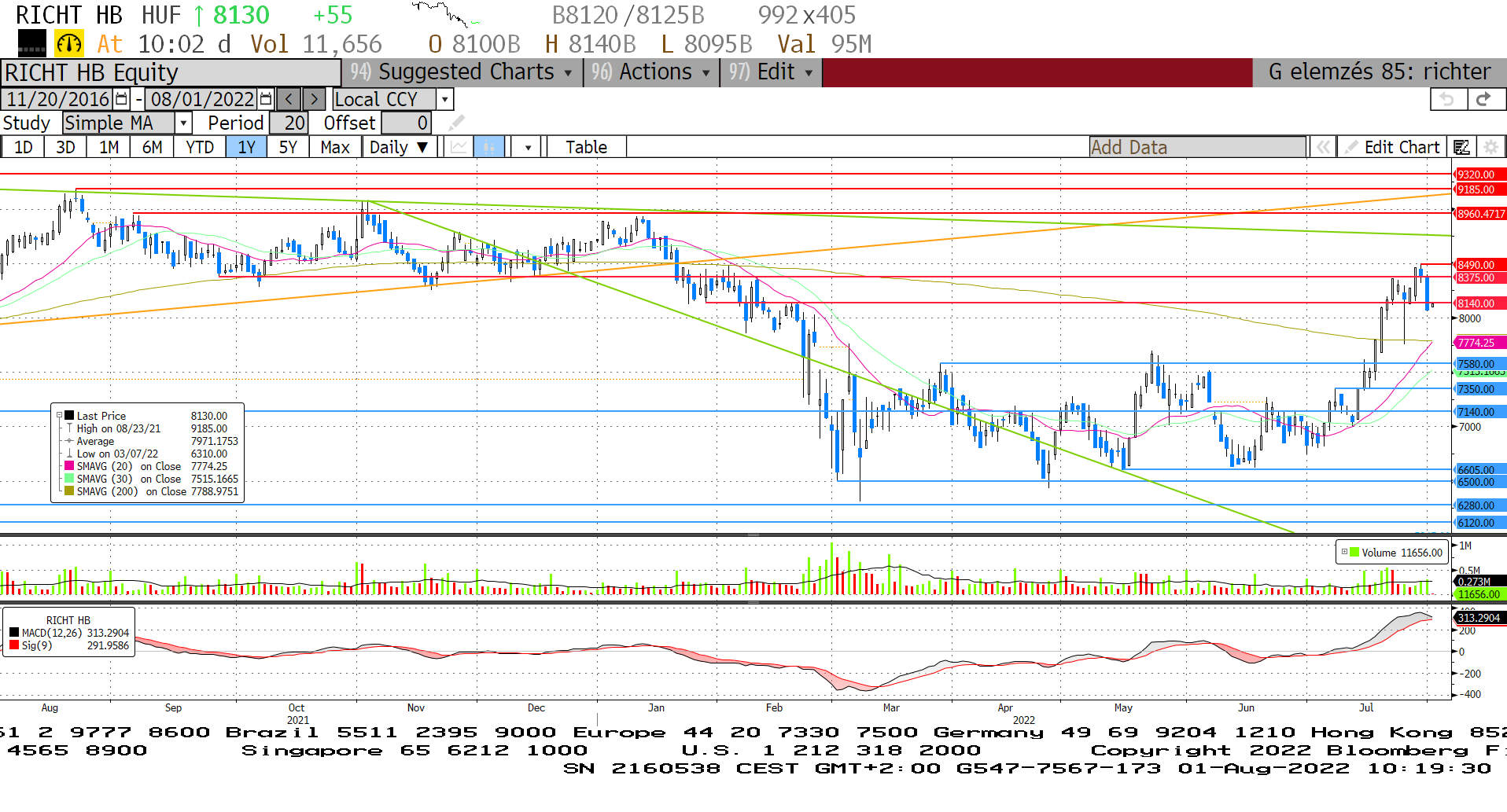This screenshot has height=812, width=1507.
Task: Click the 6120.00 blue price label
Action: [x=1479, y=523]
